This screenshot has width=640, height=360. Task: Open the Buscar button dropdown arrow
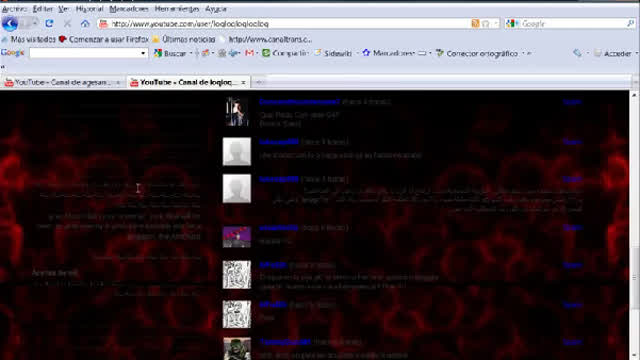pyautogui.click(x=191, y=53)
